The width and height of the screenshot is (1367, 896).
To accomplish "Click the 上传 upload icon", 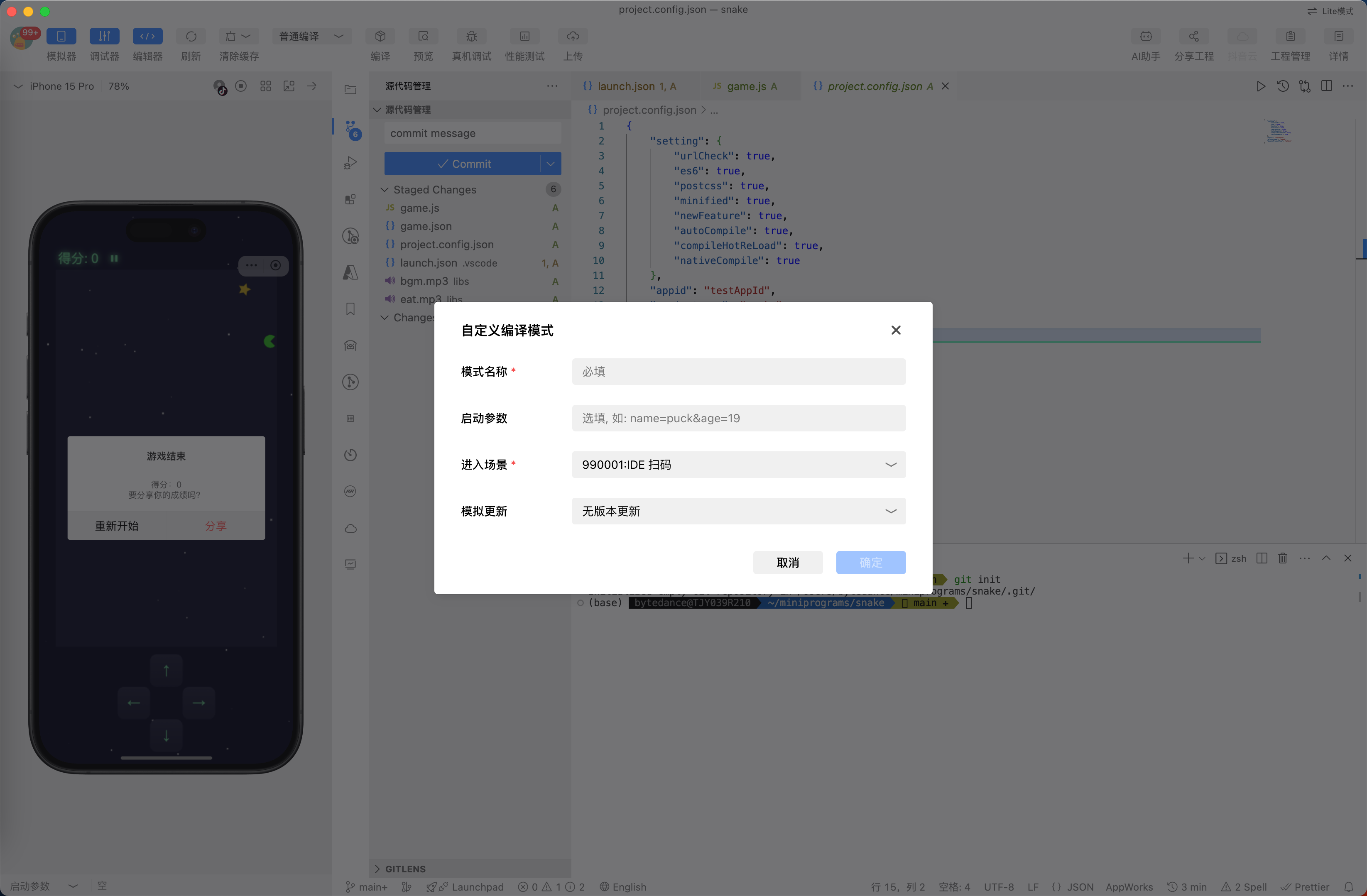I will click(573, 36).
